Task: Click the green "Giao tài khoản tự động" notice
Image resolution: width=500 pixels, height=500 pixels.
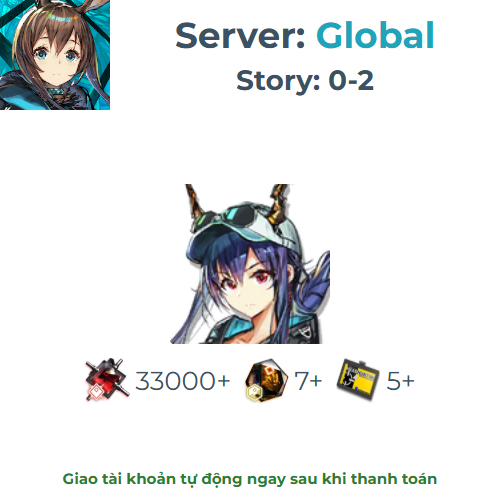Action: 250,479
